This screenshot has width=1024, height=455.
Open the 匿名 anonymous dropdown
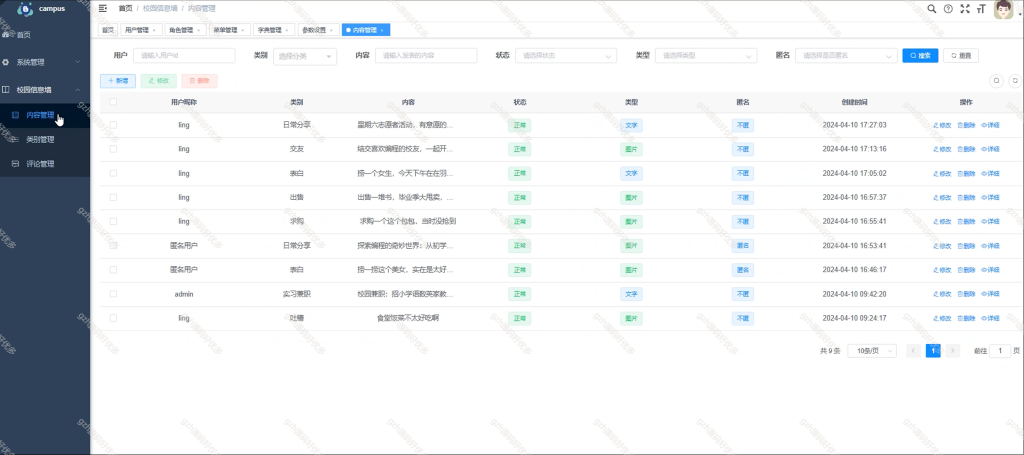pos(846,56)
